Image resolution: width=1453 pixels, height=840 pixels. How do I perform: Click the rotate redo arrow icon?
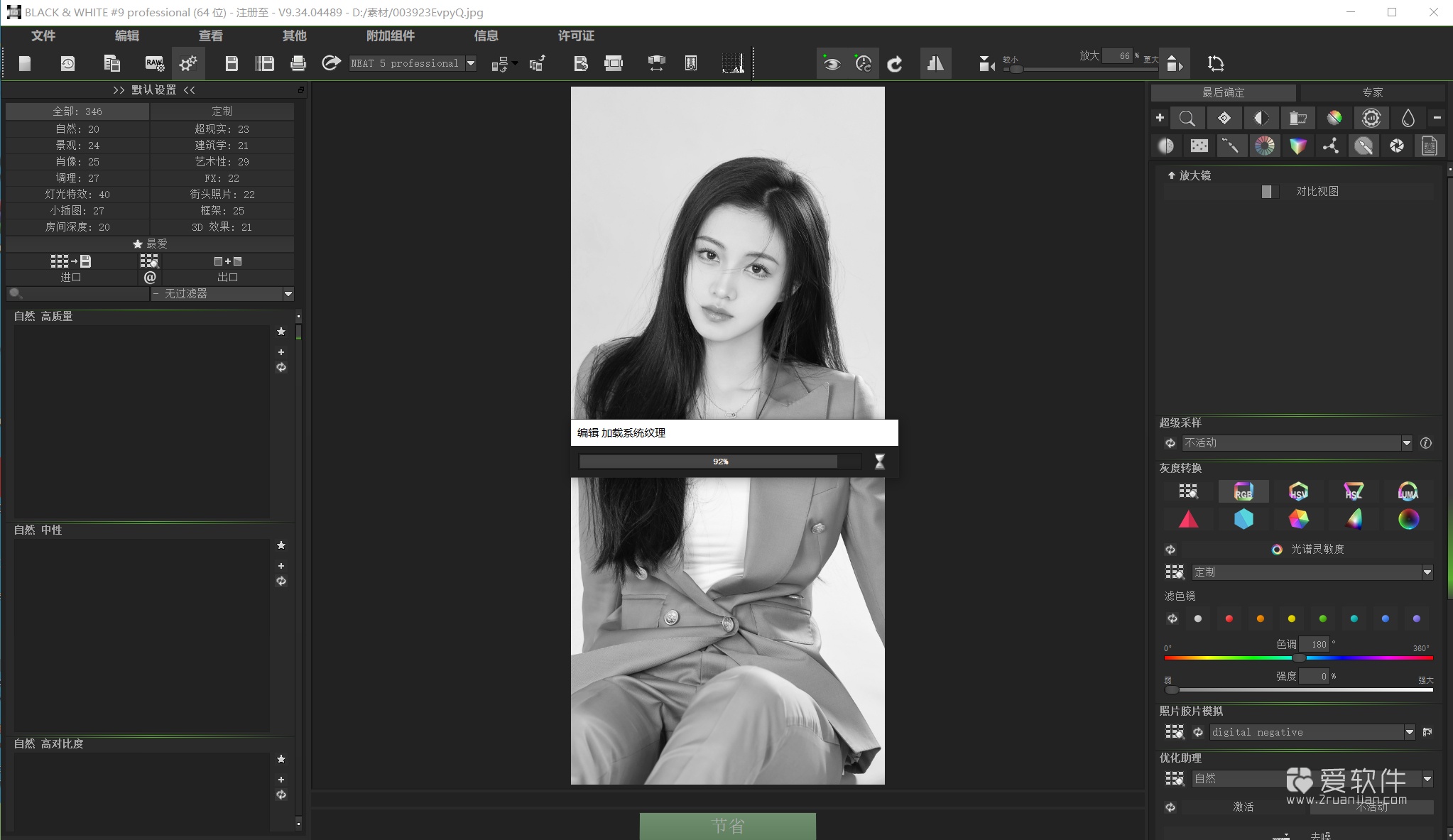point(895,64)
